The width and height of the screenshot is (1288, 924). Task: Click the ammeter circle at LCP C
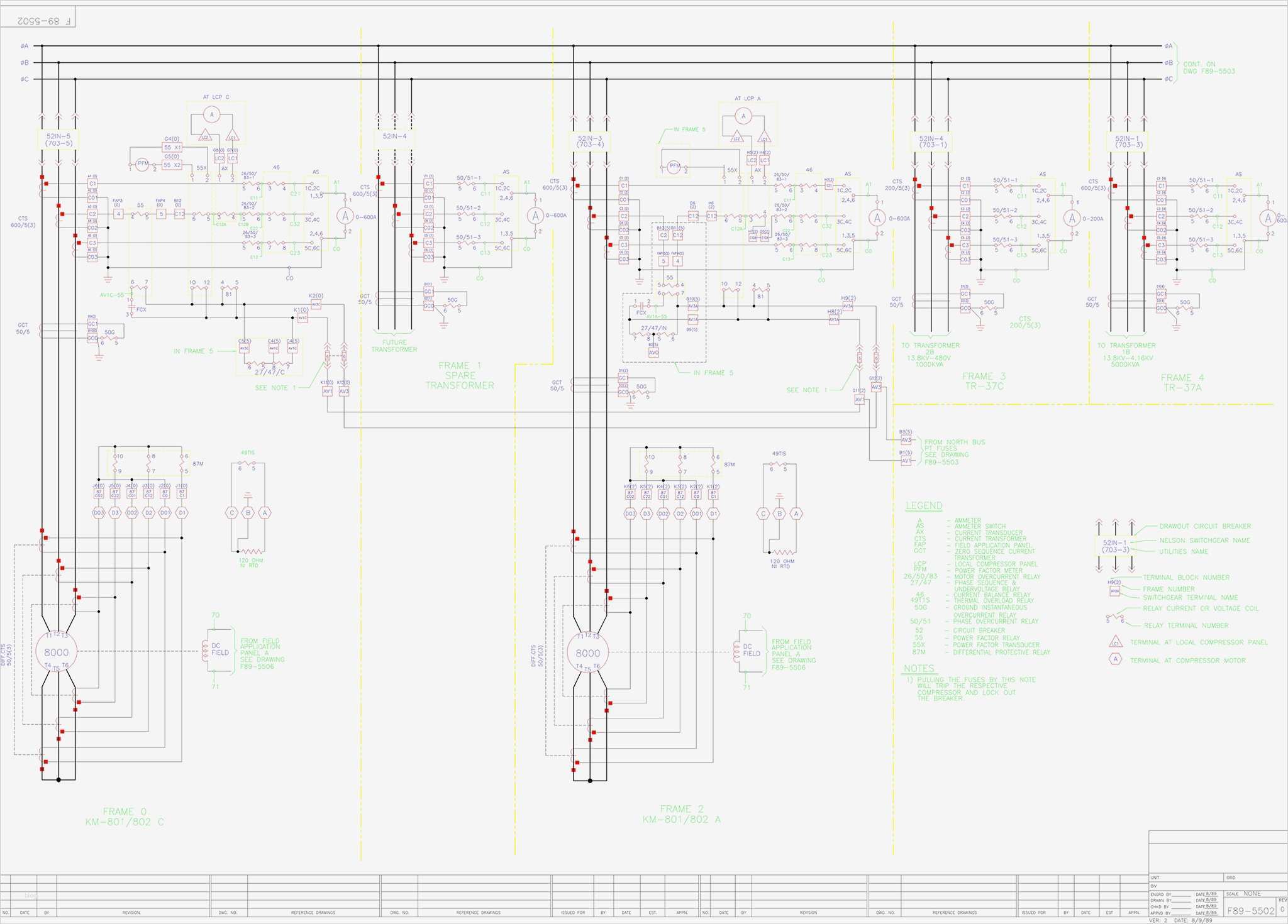tap(212, 114)
